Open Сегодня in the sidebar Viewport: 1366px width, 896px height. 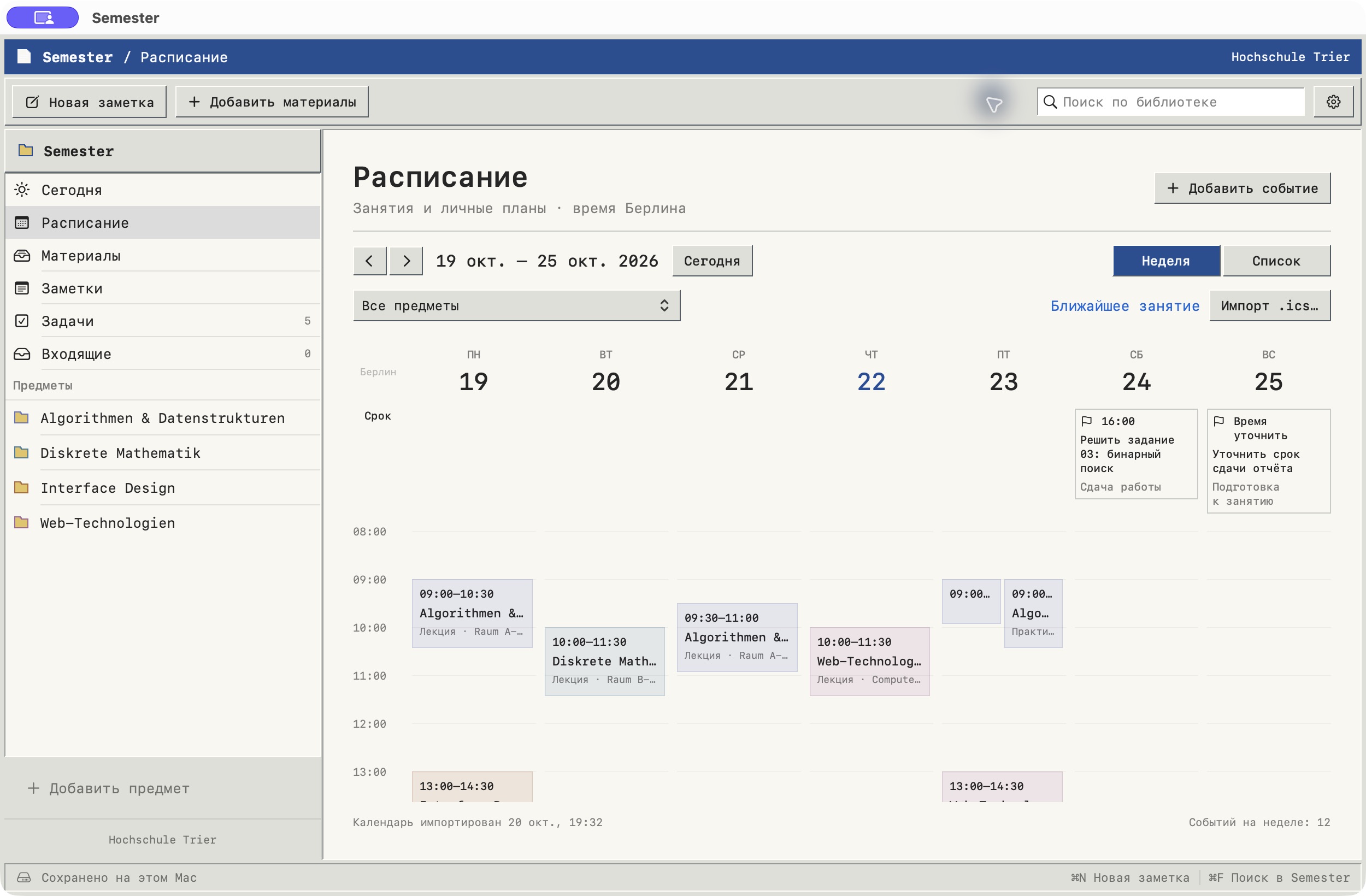(163, 190)
